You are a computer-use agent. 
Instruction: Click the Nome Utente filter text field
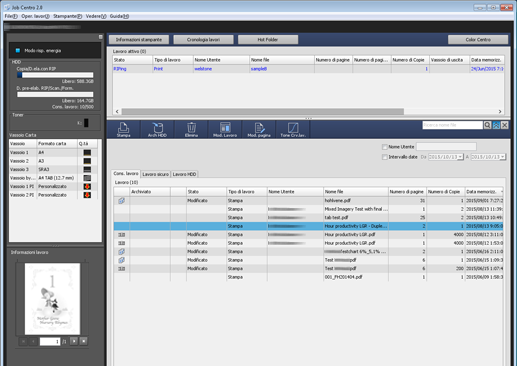pos(446,147)
